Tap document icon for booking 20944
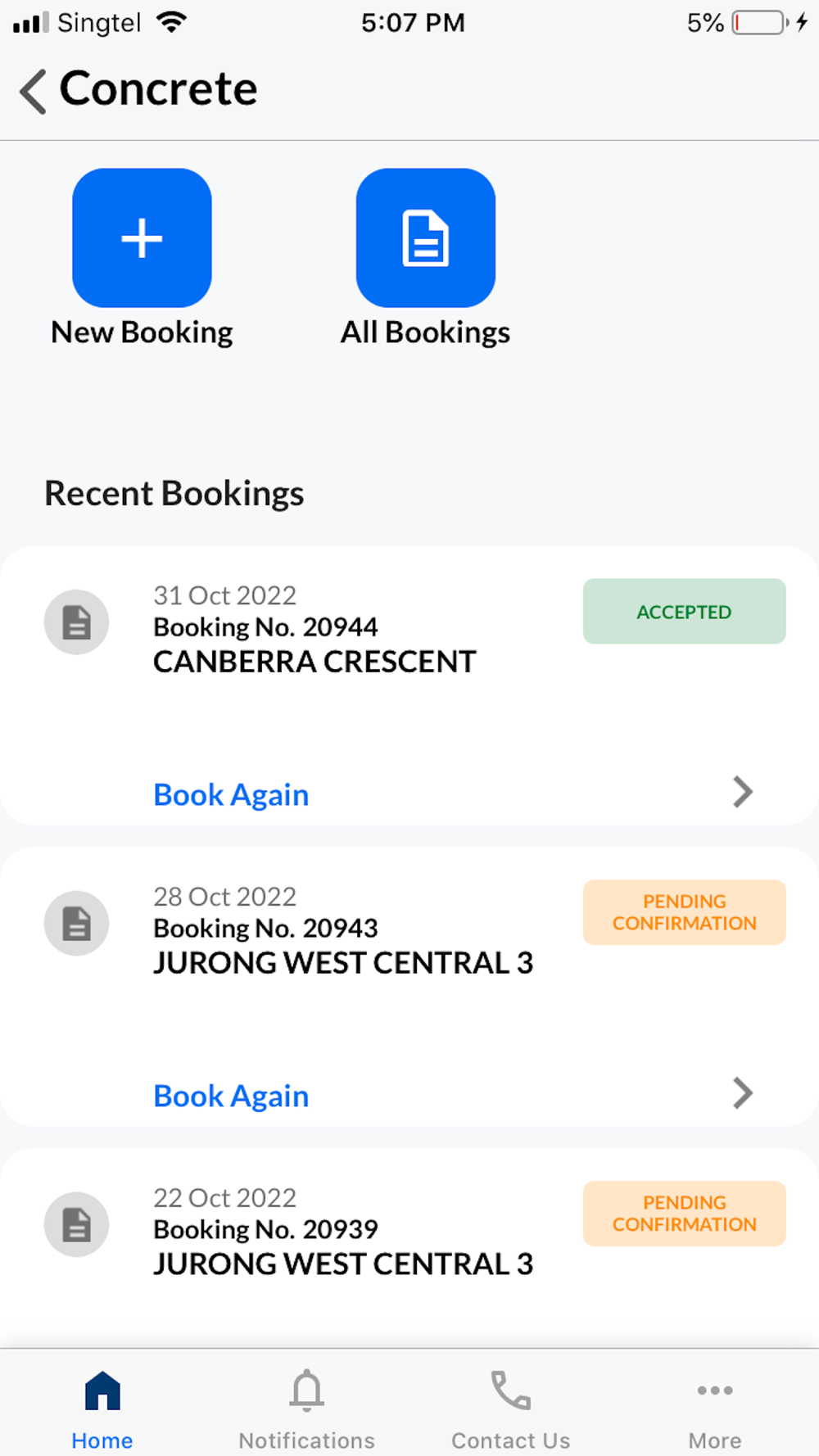The height and width of the screenshot is (1456, 819). [76, 622]
